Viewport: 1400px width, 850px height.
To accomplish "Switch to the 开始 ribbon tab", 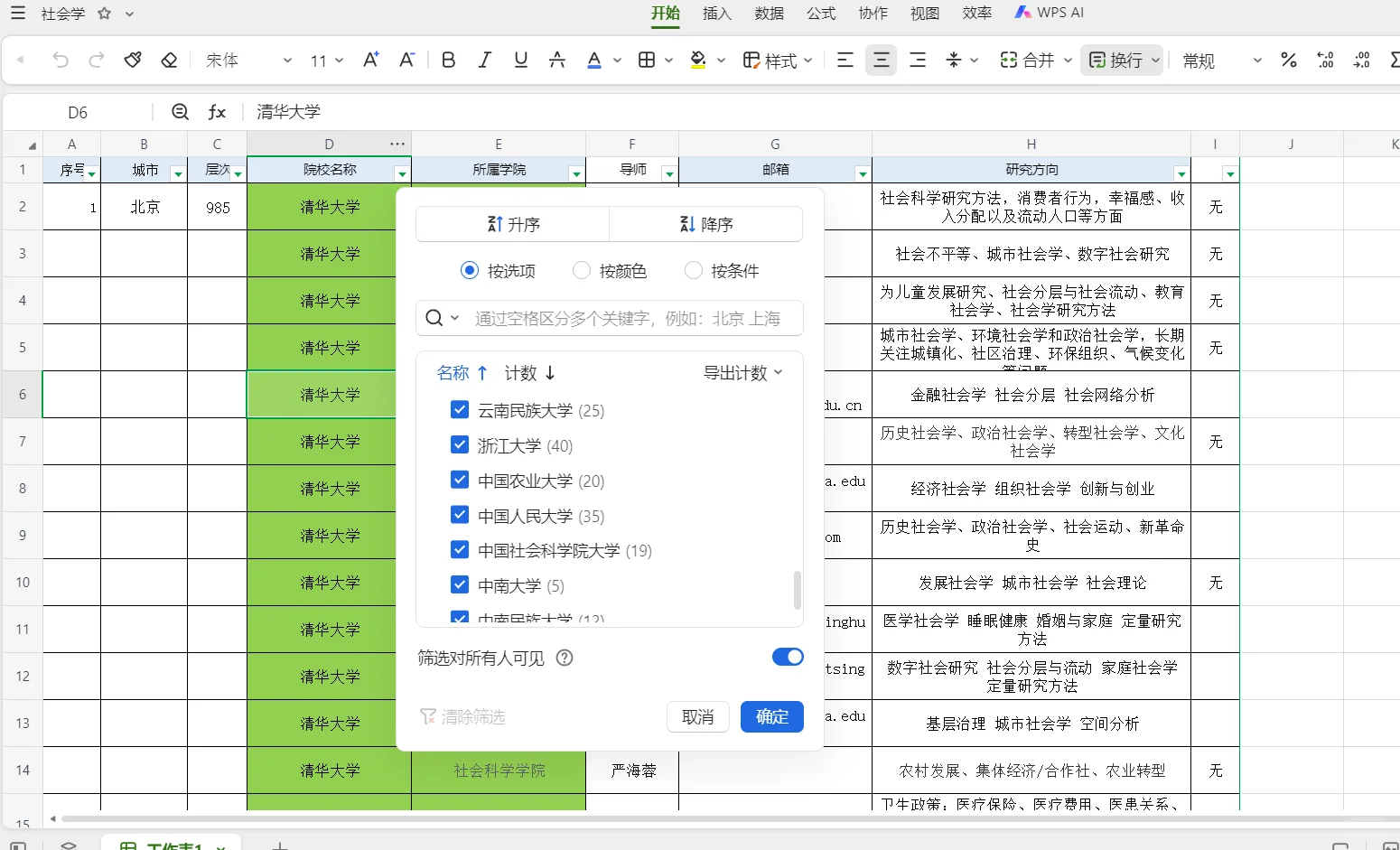I will [666, 14].
